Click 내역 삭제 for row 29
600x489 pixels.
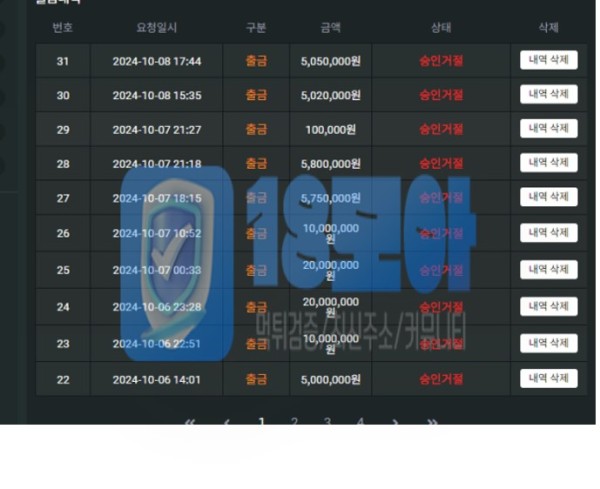548,129
